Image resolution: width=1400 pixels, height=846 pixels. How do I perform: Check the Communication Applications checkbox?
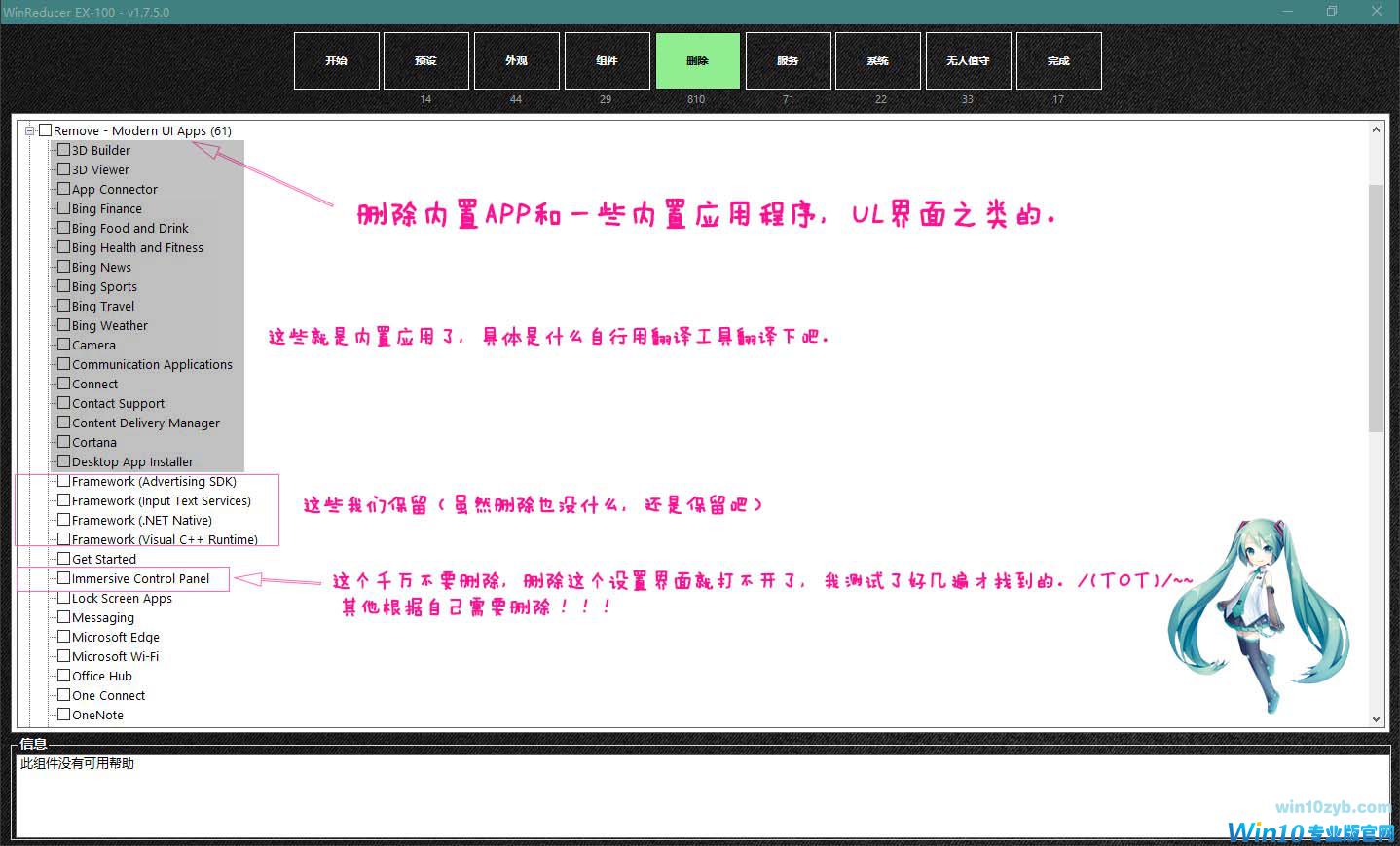[64, 364]
